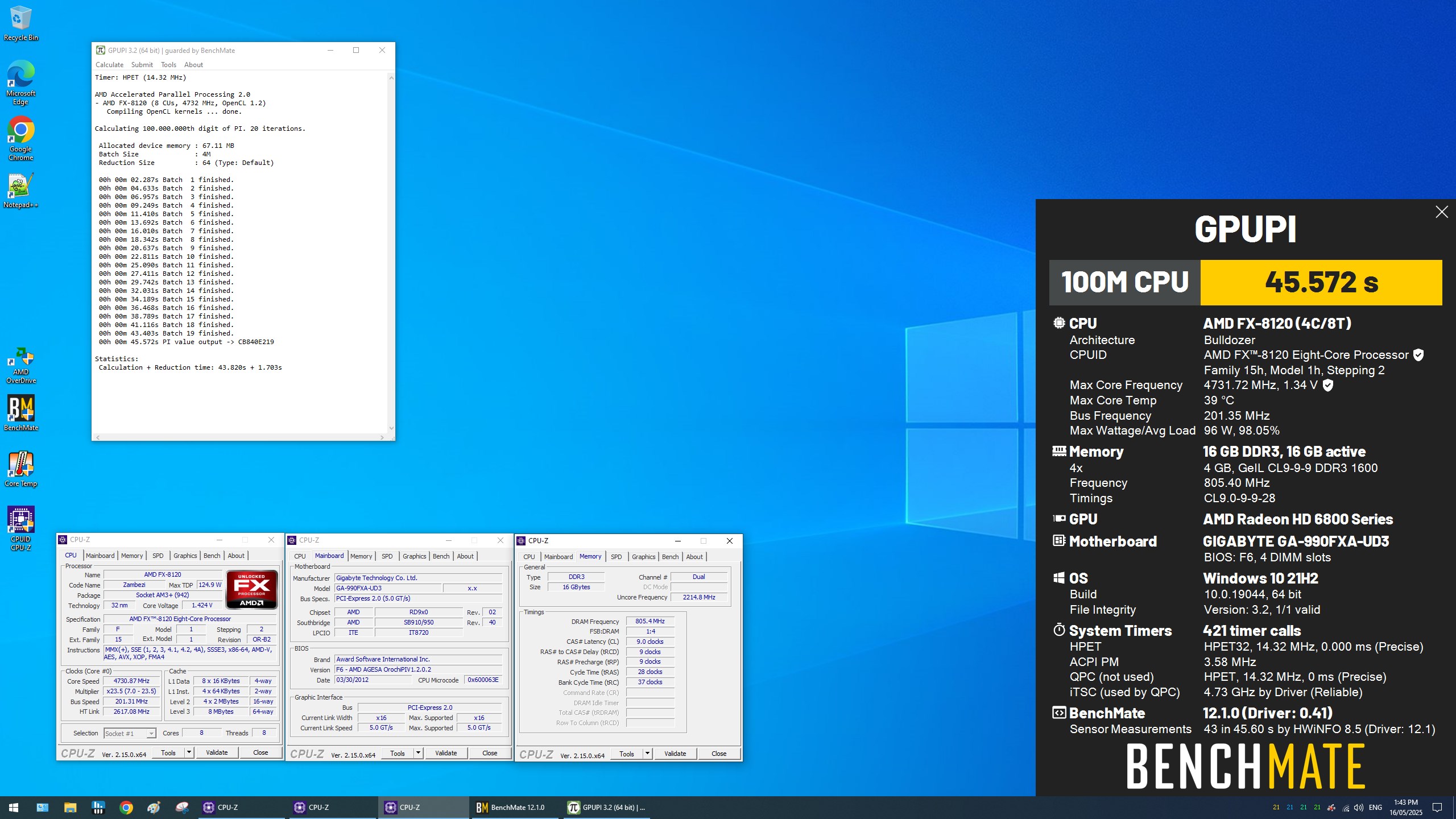Click the Multiplier value x23.5 (7.0 - 23.5)
The height and width of the screenshot is (819, 1456).
click(x=131, y=691)
